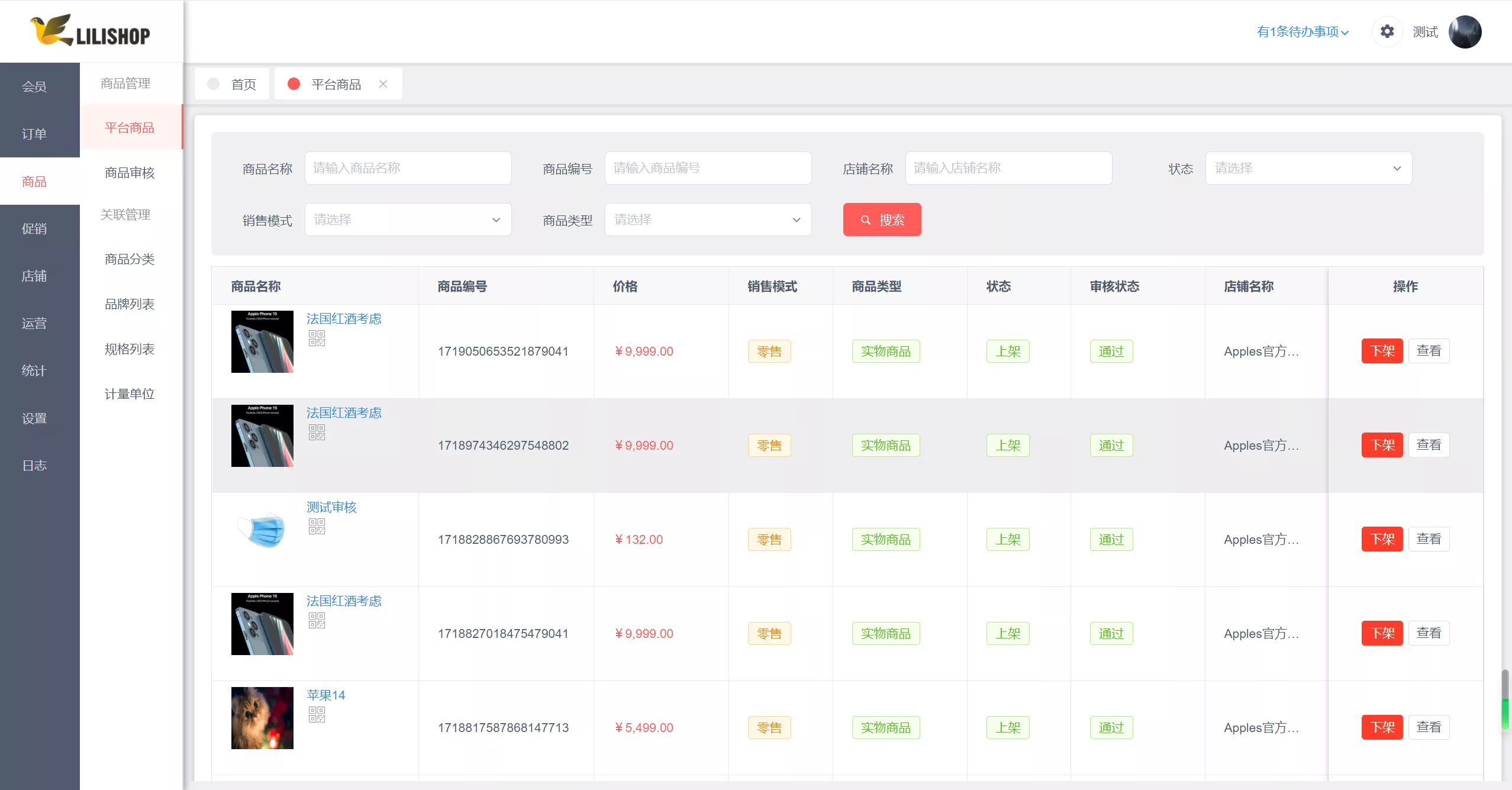
Task: Click 下架 for the 测试审核 product
Action: tap(1381, 539)
